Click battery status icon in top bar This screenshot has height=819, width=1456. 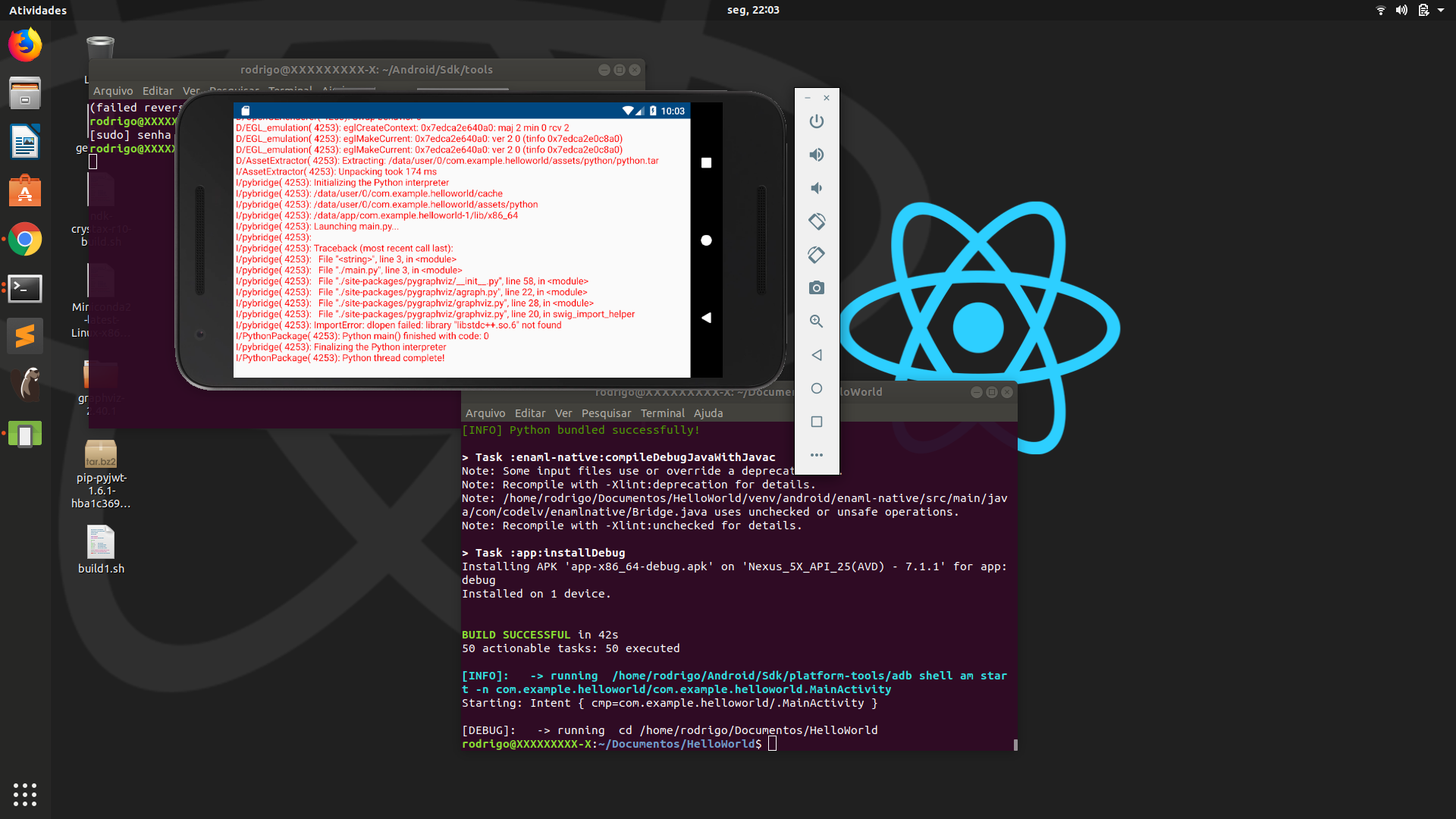tap(1423, 10)
